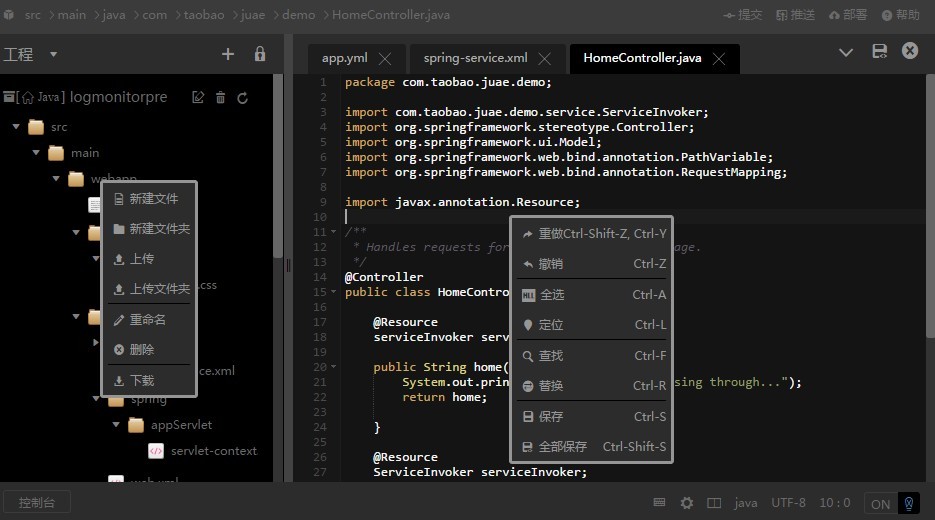Open the tab list chevron dropdown
The width and height of the screenshot is (935, 520).
[x=846, y=52]
